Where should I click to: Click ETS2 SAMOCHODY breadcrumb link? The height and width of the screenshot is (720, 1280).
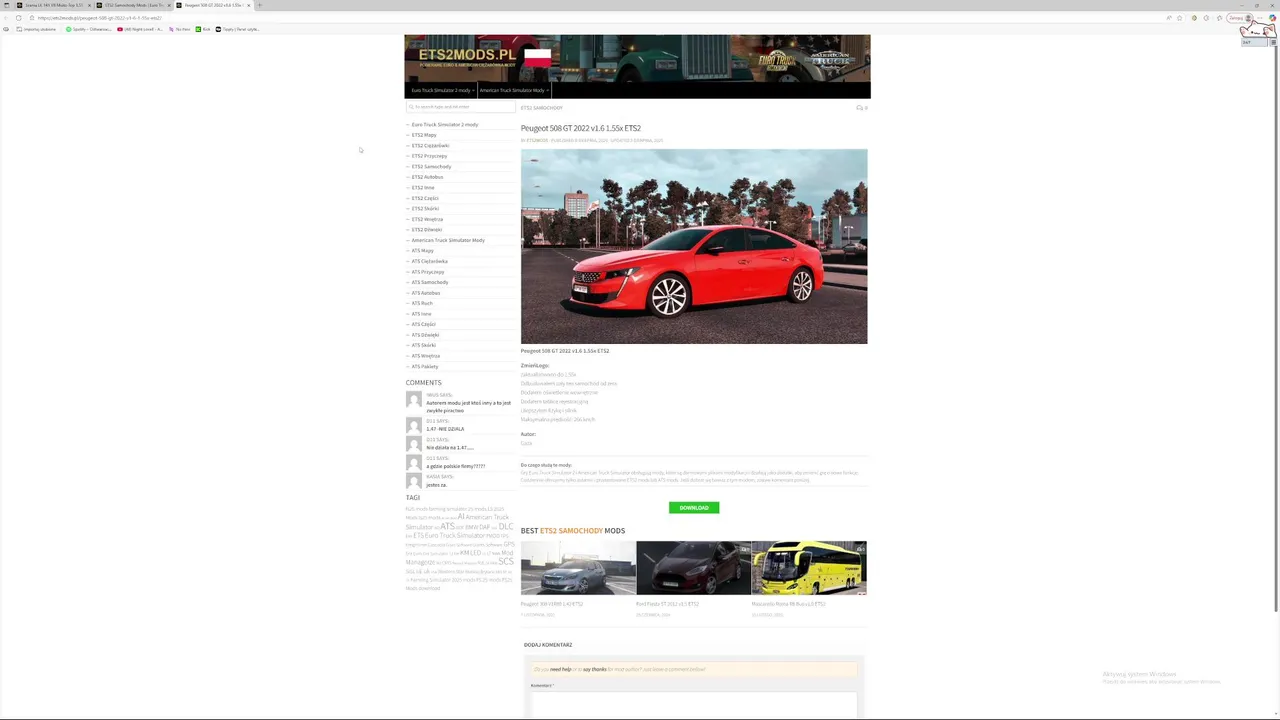click(x=541, y=108)
